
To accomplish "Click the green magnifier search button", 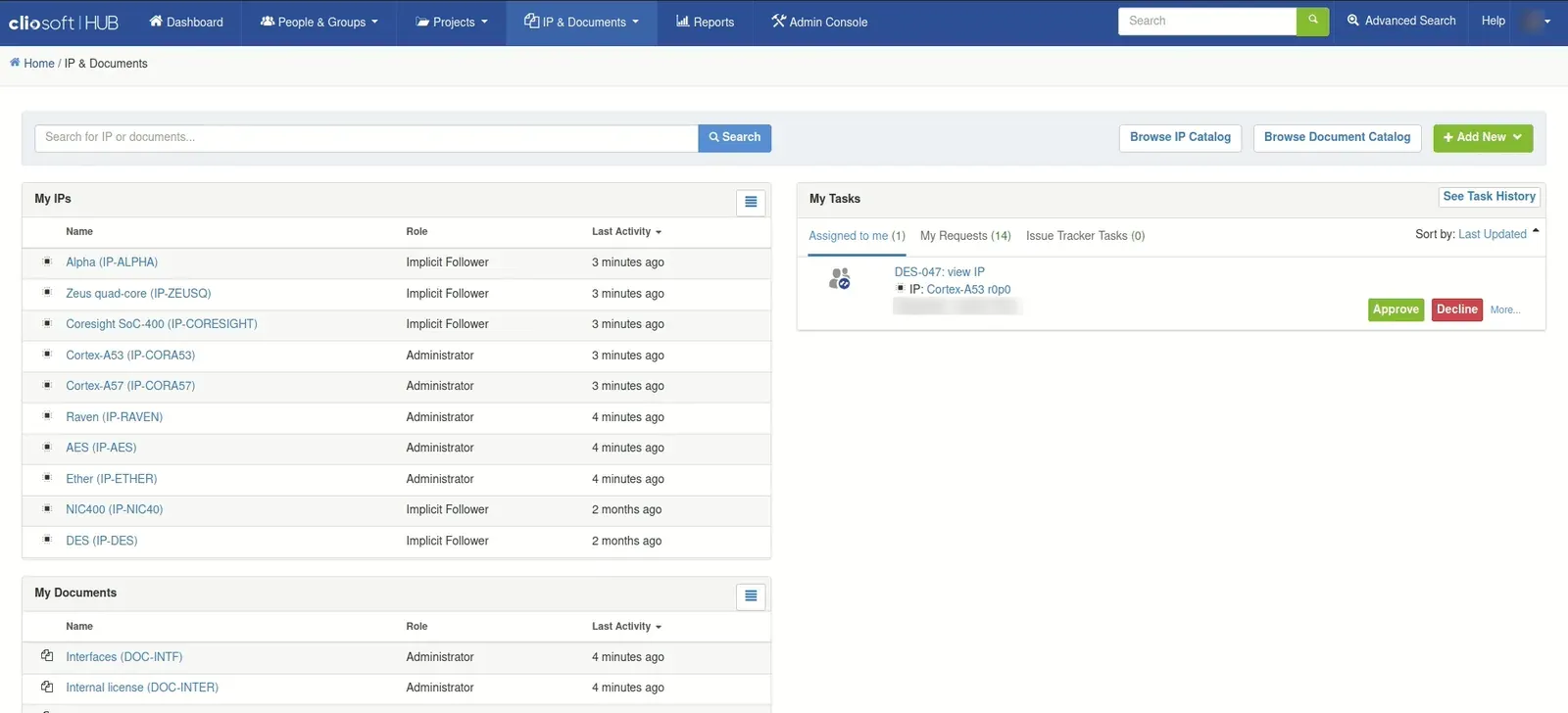I will (1312, 21).
